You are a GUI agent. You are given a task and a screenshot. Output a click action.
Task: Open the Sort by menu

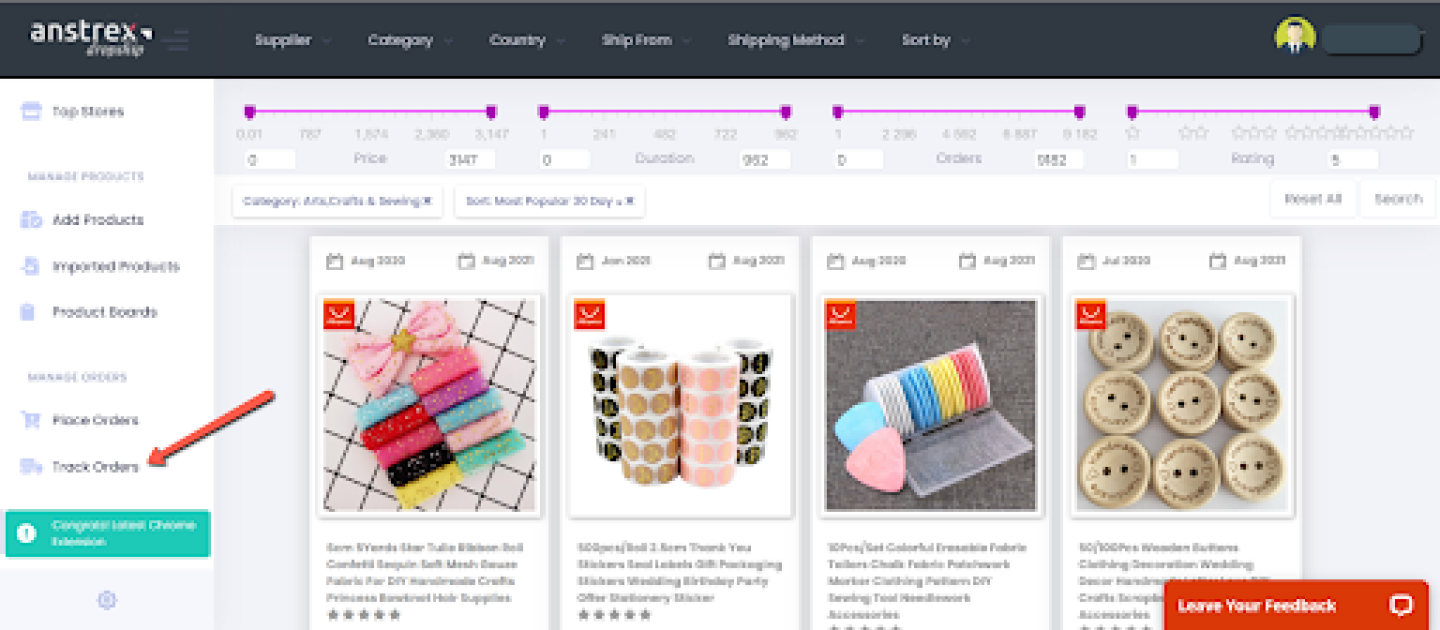935,41
